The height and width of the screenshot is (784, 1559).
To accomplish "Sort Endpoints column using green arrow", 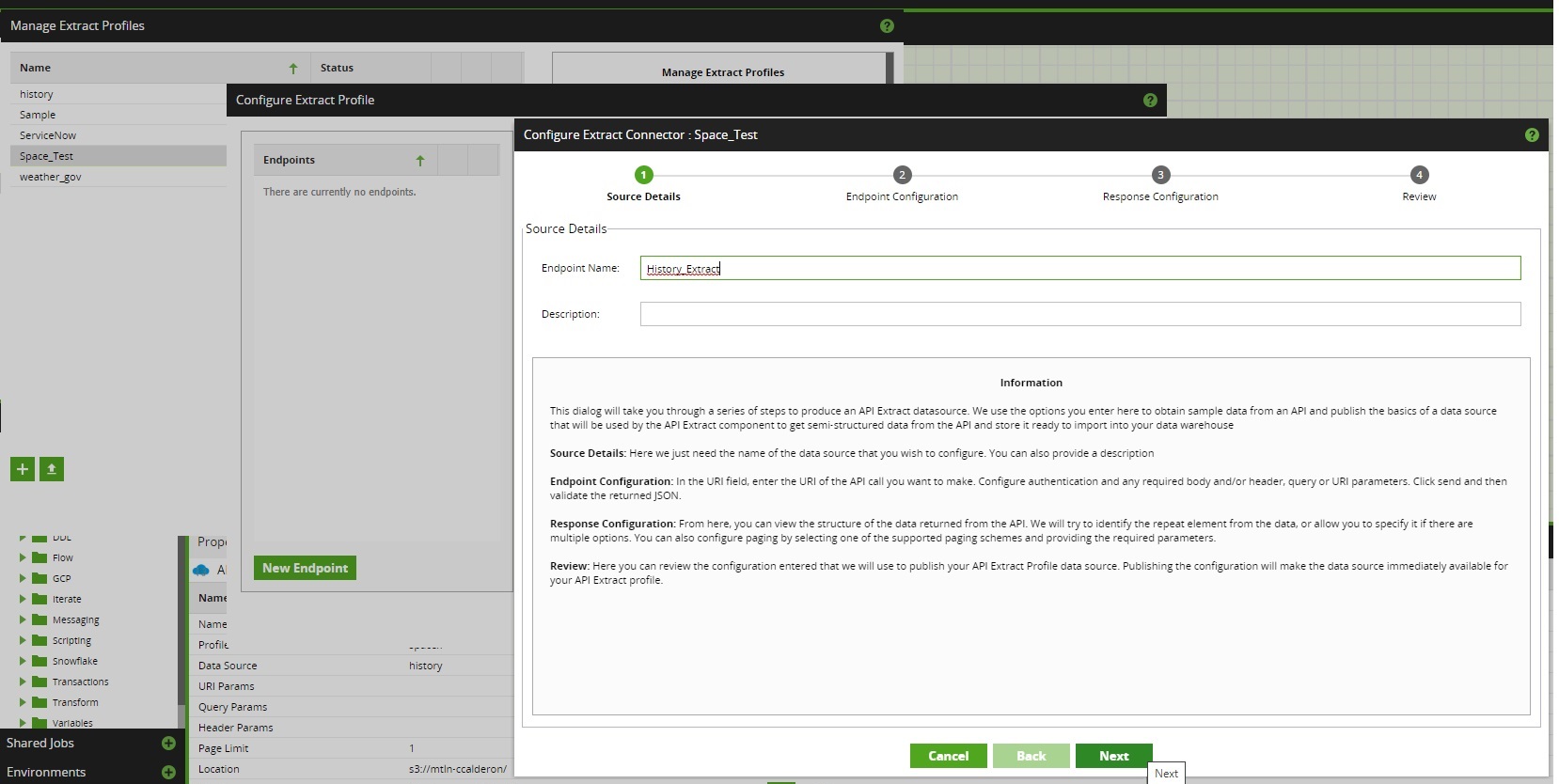I will (420, 161).
